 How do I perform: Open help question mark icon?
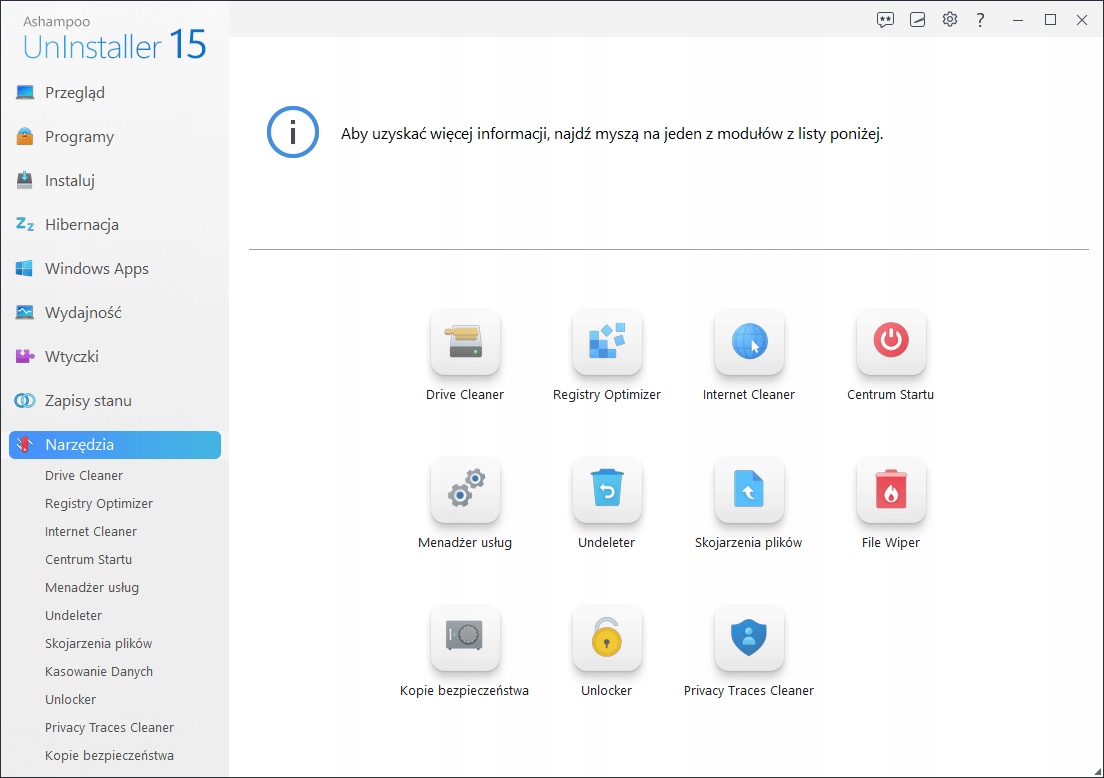(x=981, y=19)
